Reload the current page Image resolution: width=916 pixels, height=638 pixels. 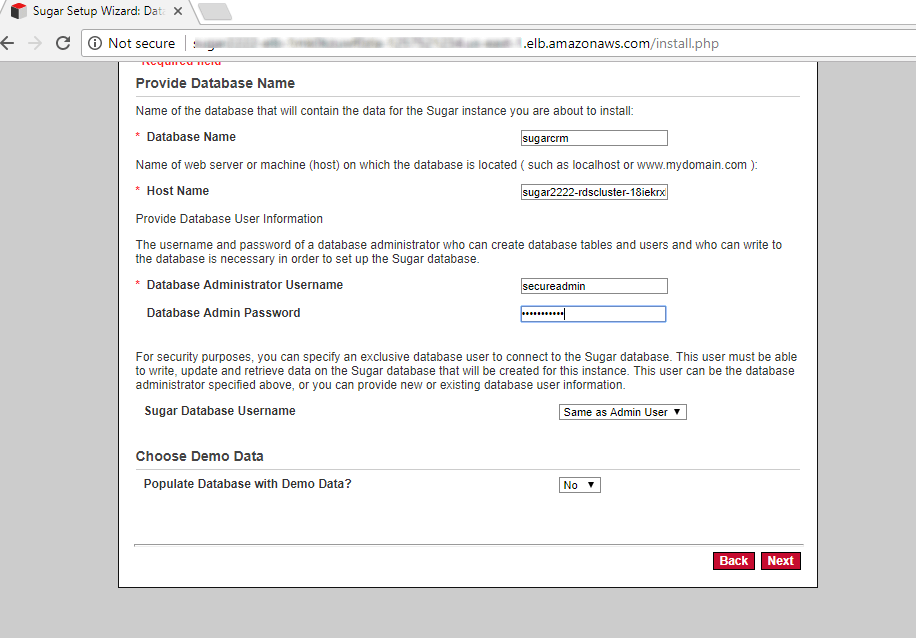pyautogui.click(x=63, y=43)
